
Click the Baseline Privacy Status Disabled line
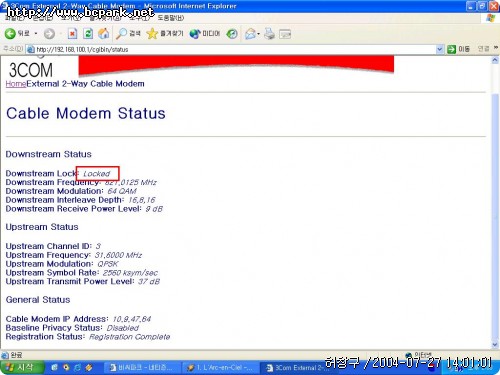click(x=72, y=328)
